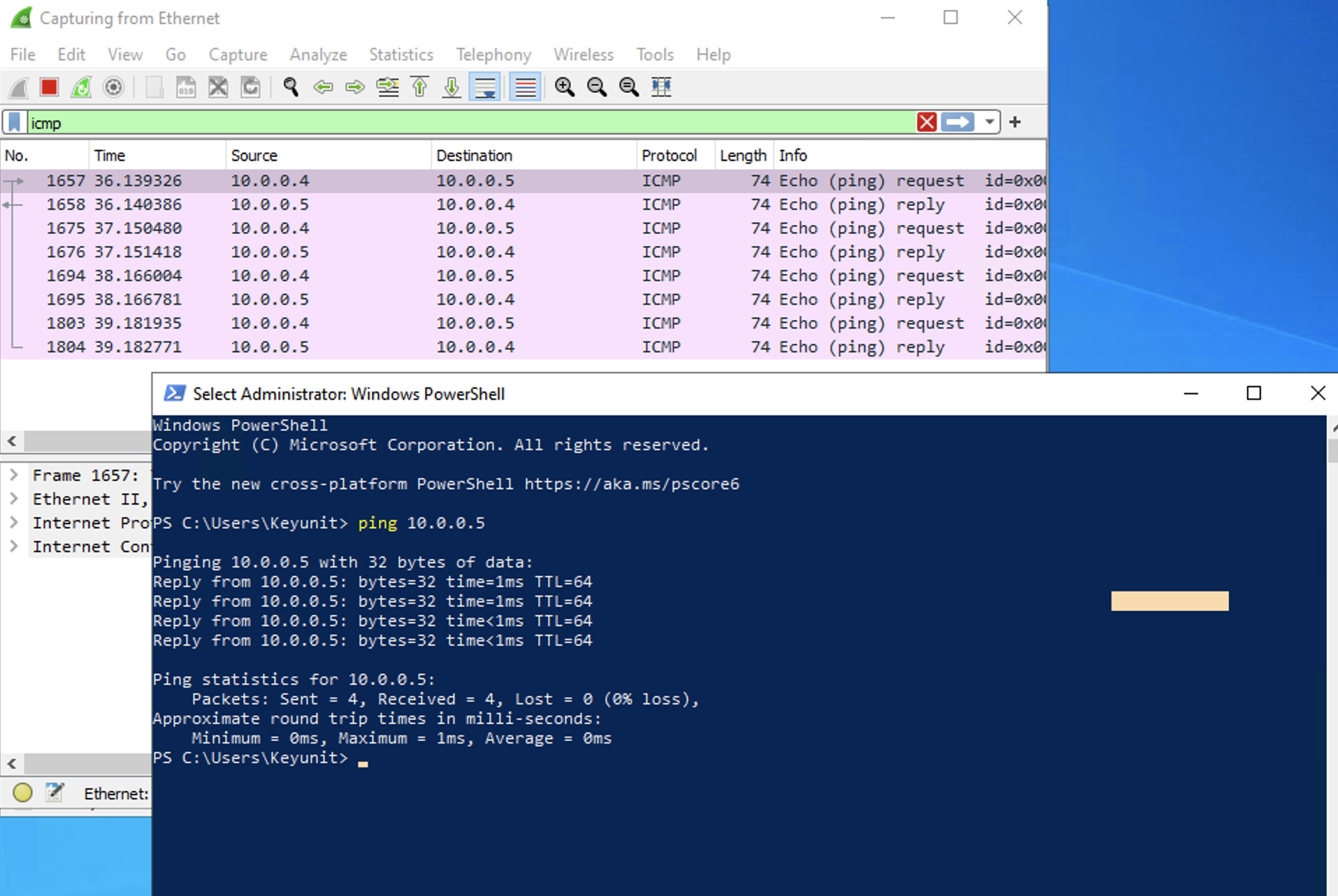Screen dimensions: 1338x896
Task: Add a capture comment via pencil icon
Action: [x=54, y=793]
